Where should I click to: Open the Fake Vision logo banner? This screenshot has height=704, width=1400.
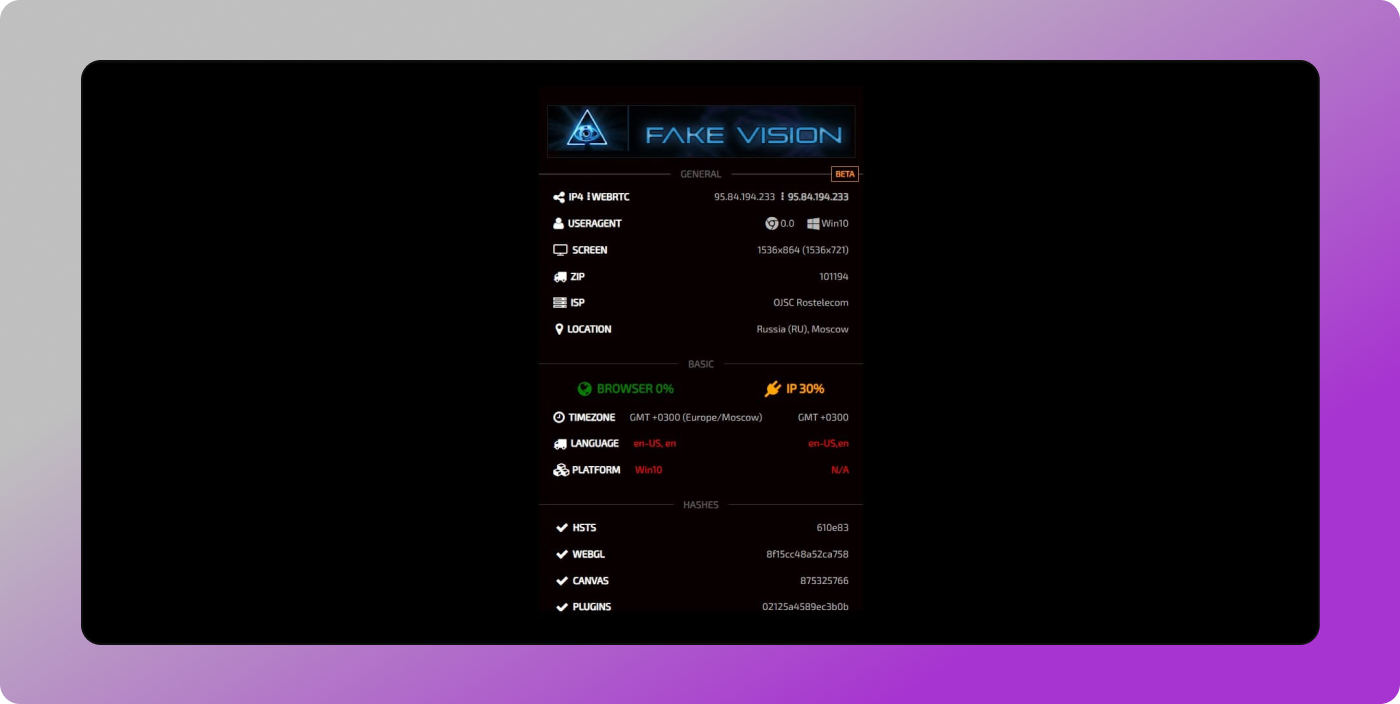[x=700, y=130]
